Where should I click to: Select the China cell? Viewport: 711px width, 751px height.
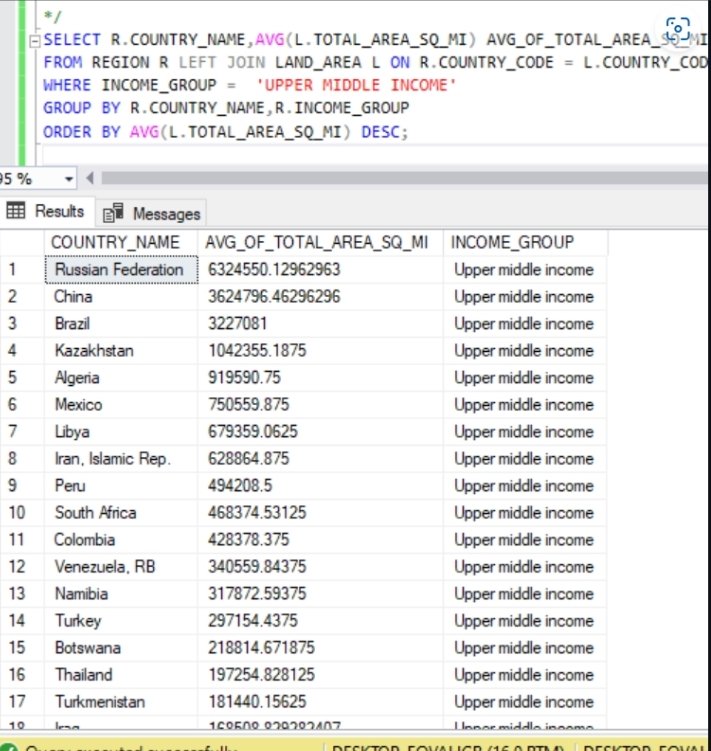coord(121,297)
